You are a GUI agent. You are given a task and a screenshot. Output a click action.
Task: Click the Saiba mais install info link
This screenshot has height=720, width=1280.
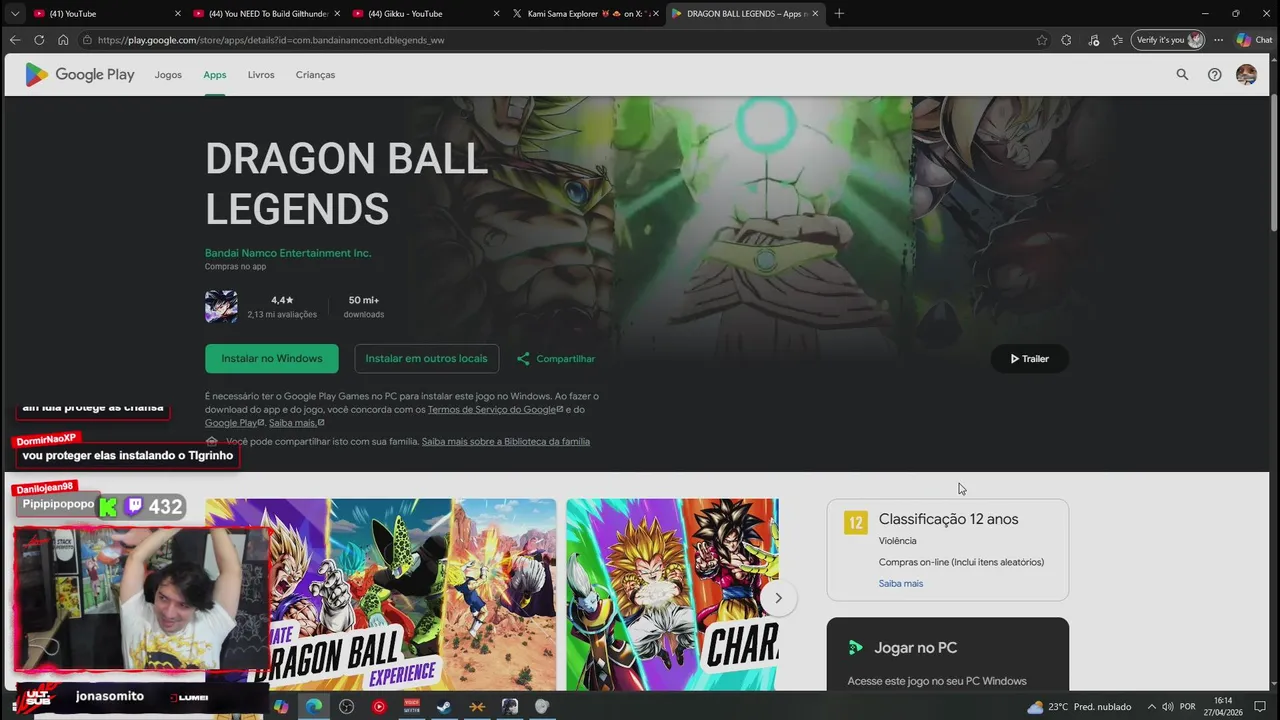(296, 423)
